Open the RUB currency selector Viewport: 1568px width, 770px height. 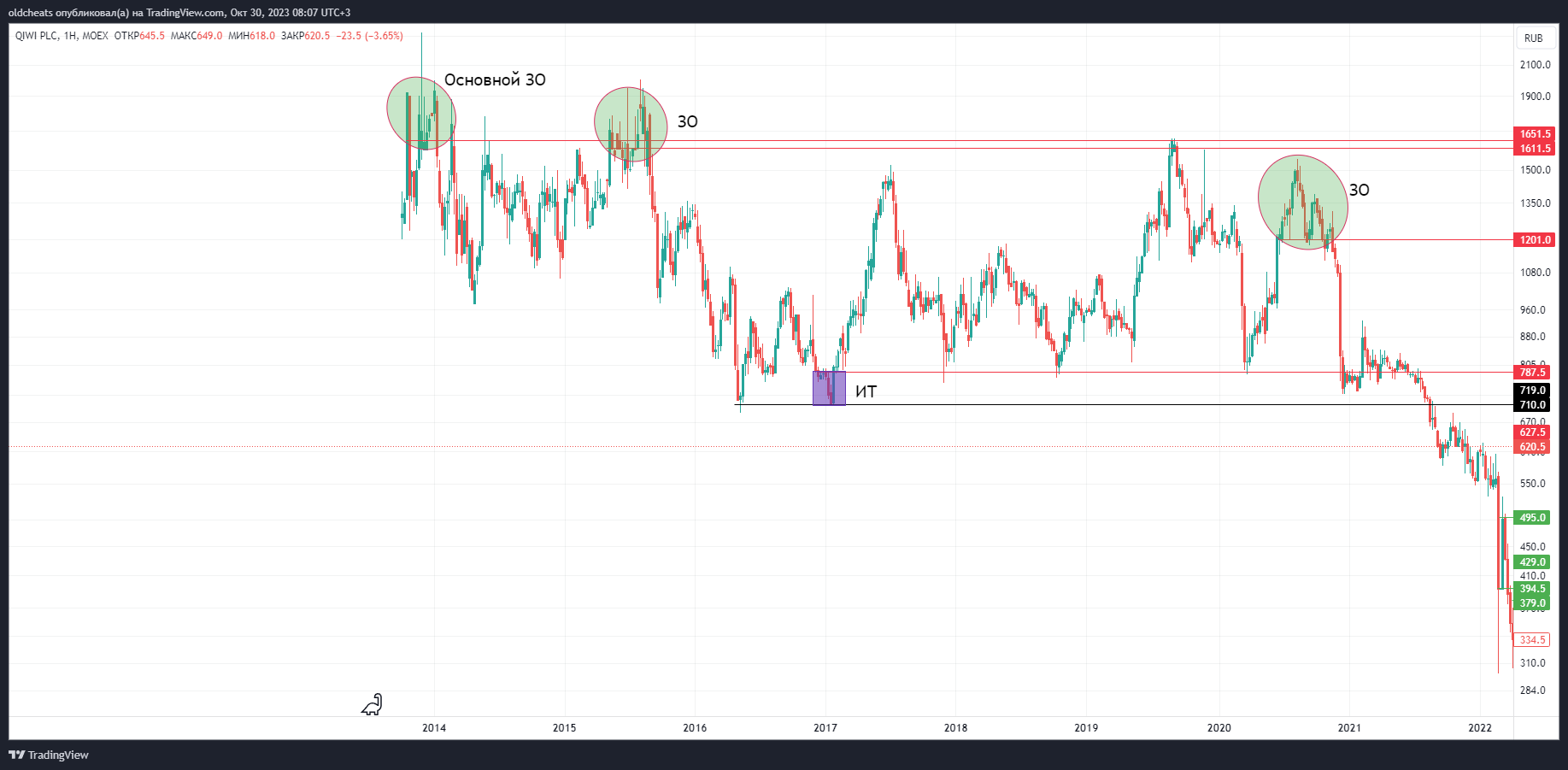(1534, 38)
